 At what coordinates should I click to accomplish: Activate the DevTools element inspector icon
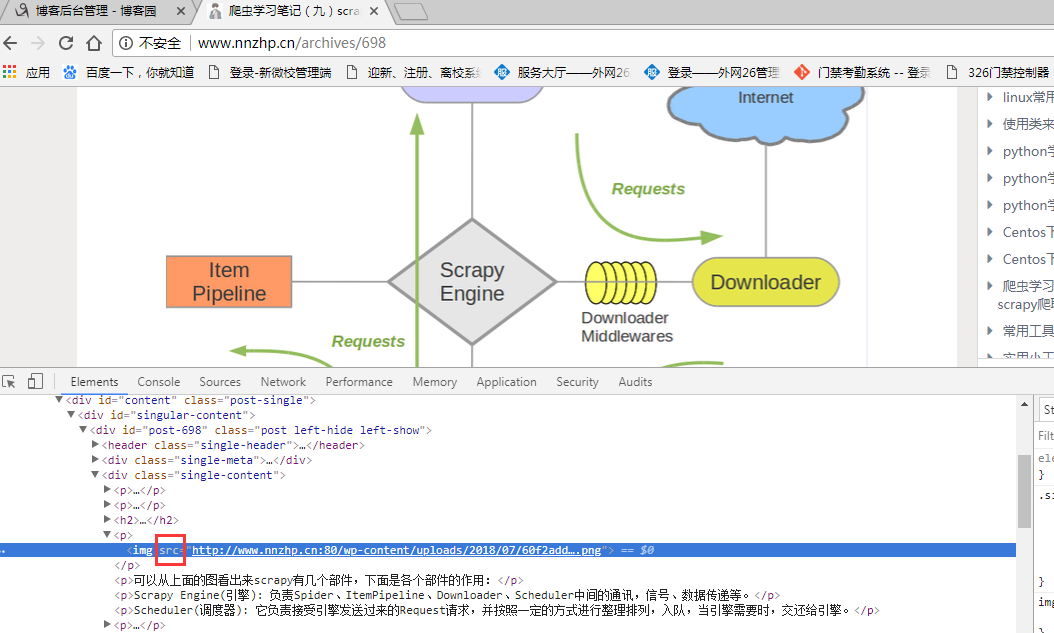(x=9, y=382)
